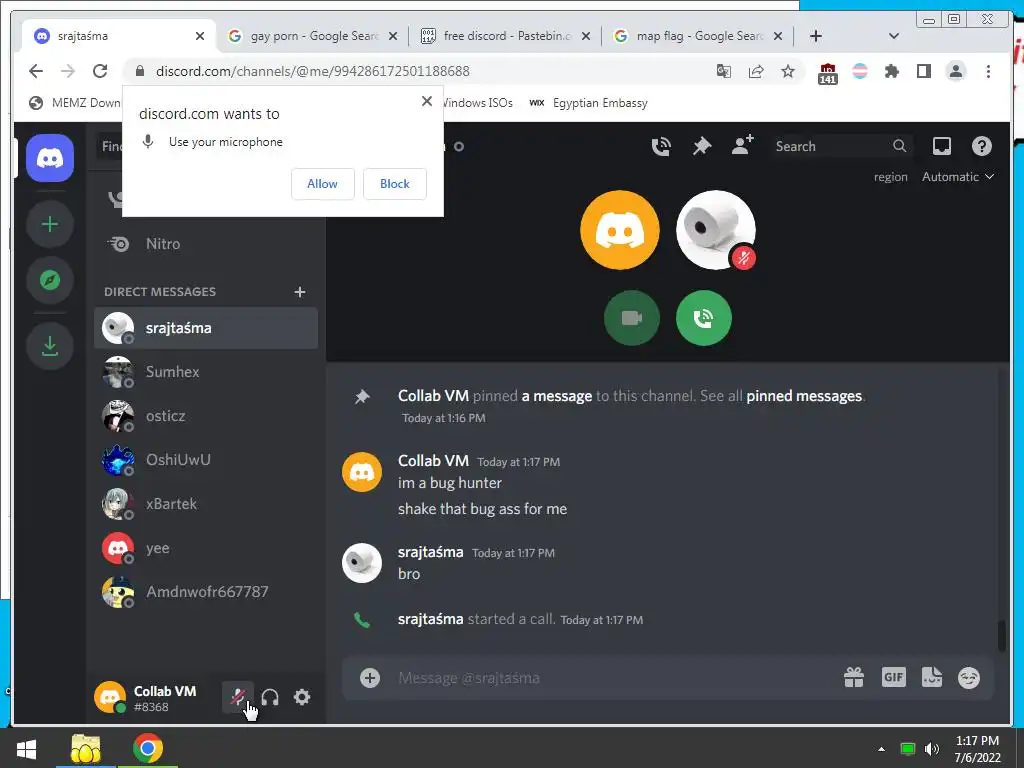The image size is (1024, 768).
Task: Start voice call icon in header
Action: click(x=661, y=146)
